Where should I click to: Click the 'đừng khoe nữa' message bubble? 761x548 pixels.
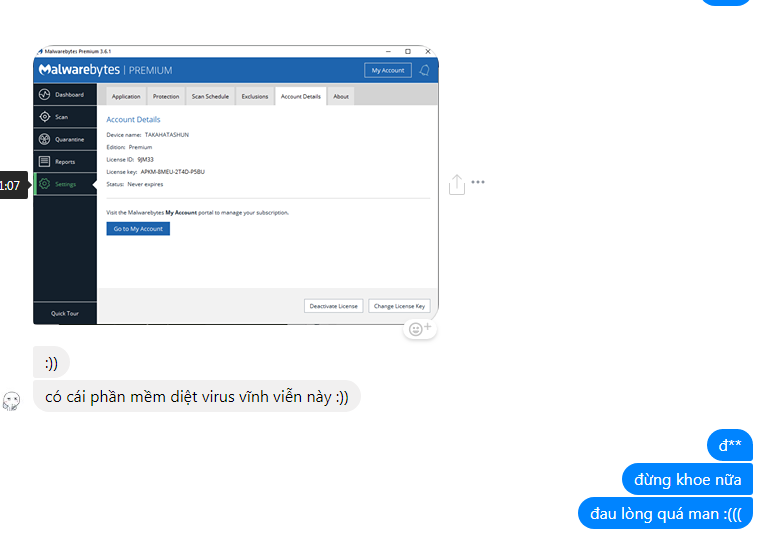point(688,480)
